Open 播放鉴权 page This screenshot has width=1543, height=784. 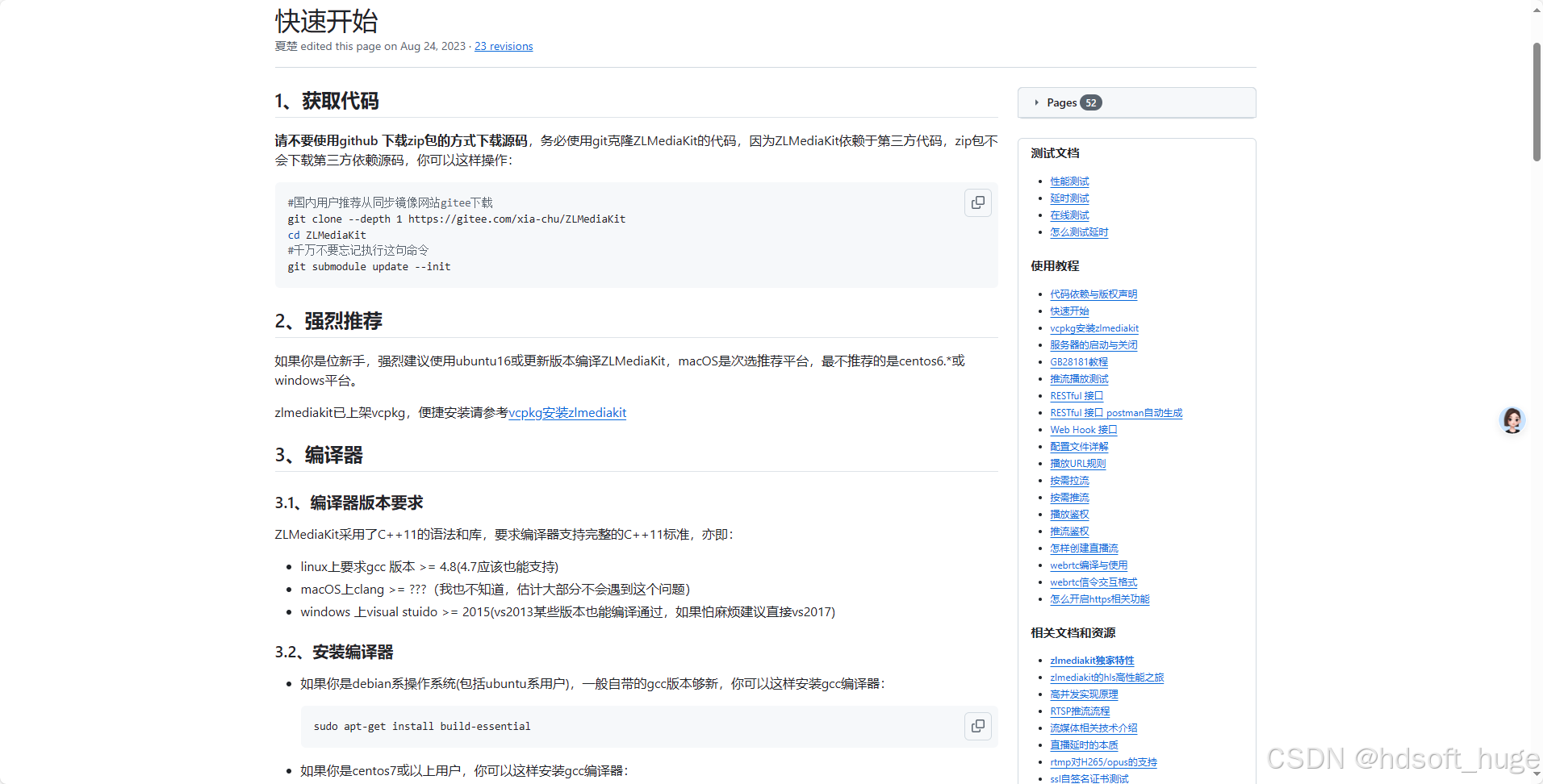[x=1069, y=515]
